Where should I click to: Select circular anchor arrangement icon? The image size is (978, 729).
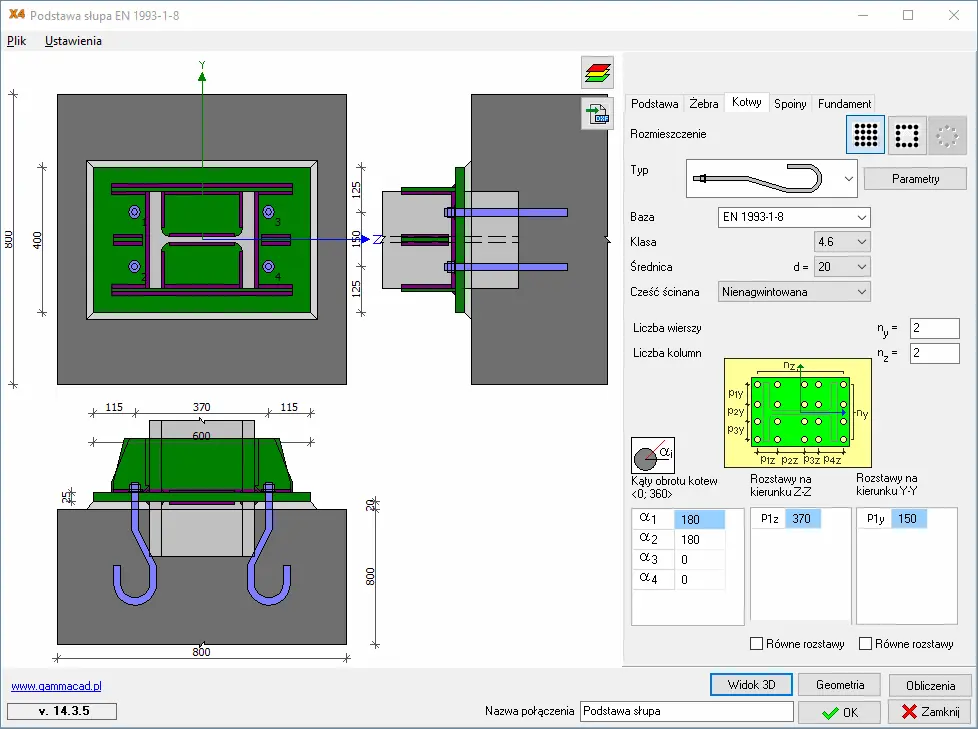[x=947, y=135]
